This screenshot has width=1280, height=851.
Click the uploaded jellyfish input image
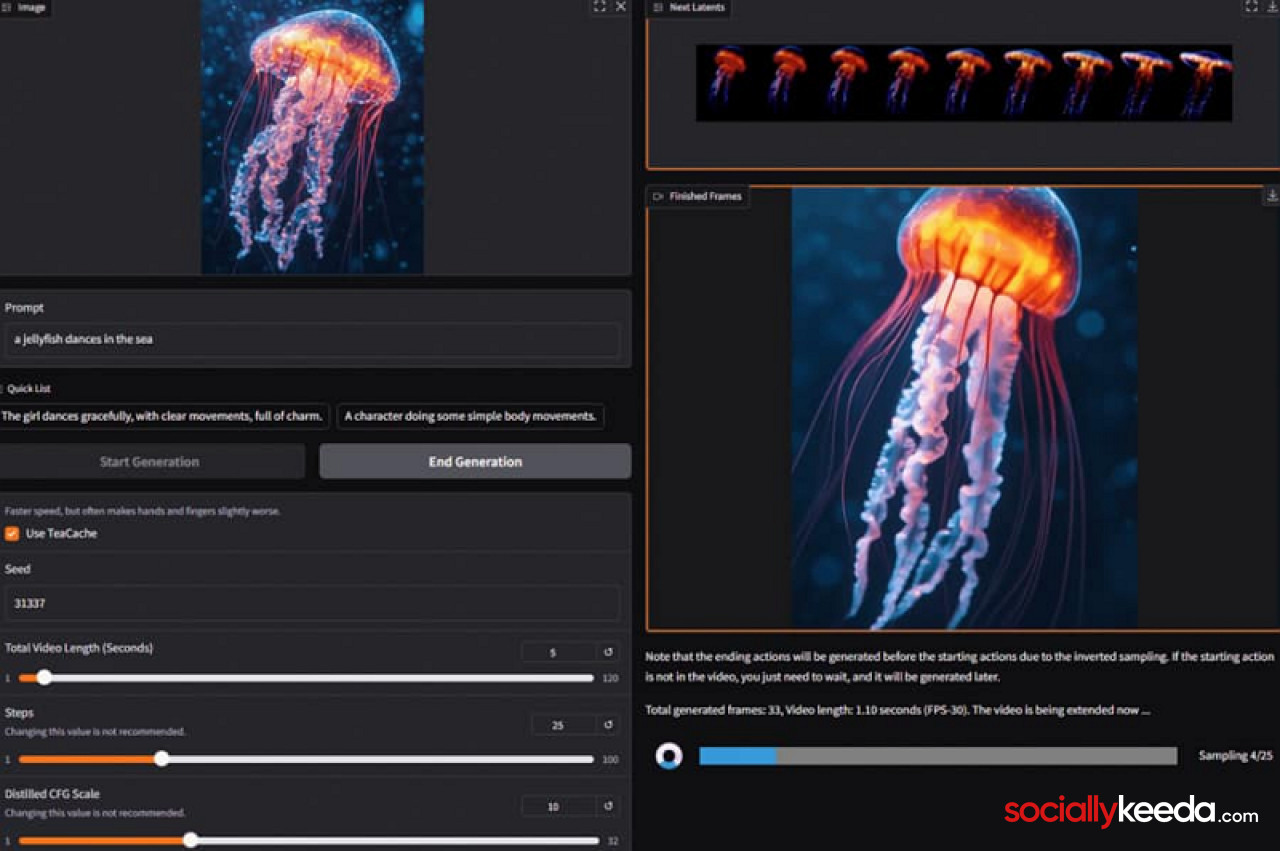coord(312,137)
